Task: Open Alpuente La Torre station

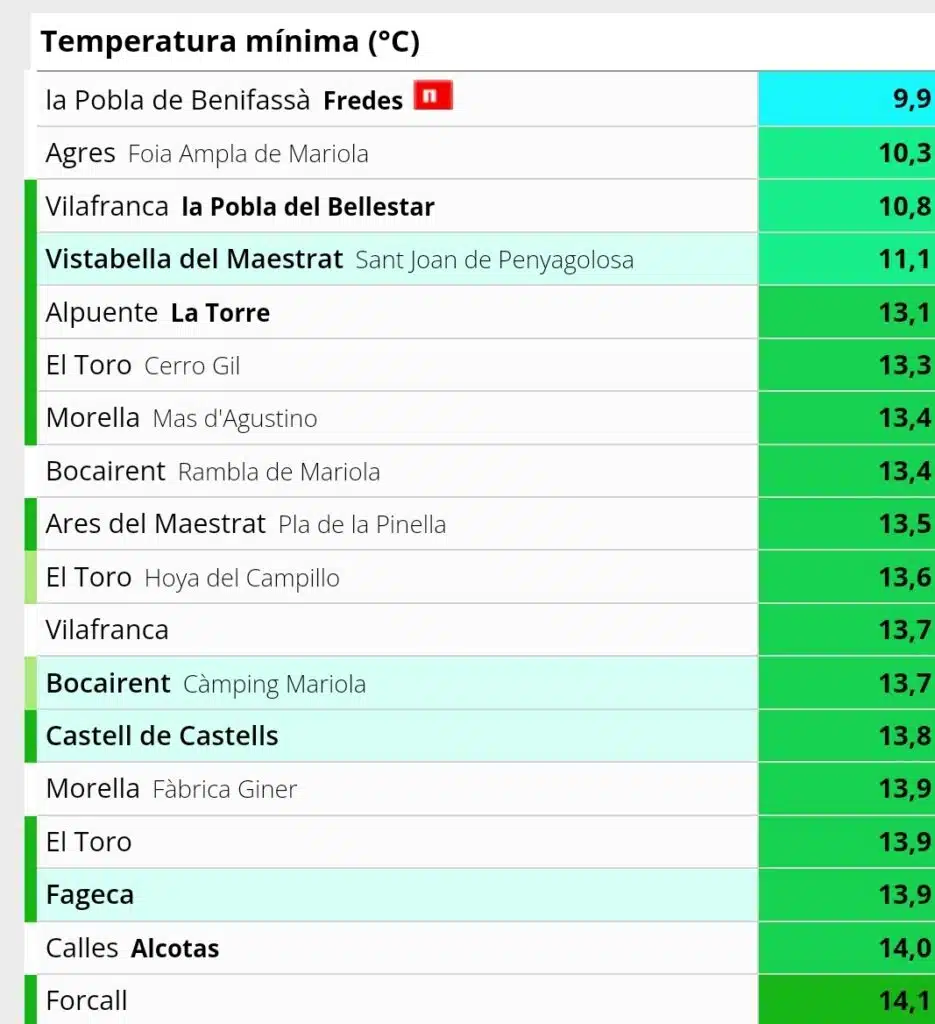Action: pyautogui.click(x=397, y=312)
